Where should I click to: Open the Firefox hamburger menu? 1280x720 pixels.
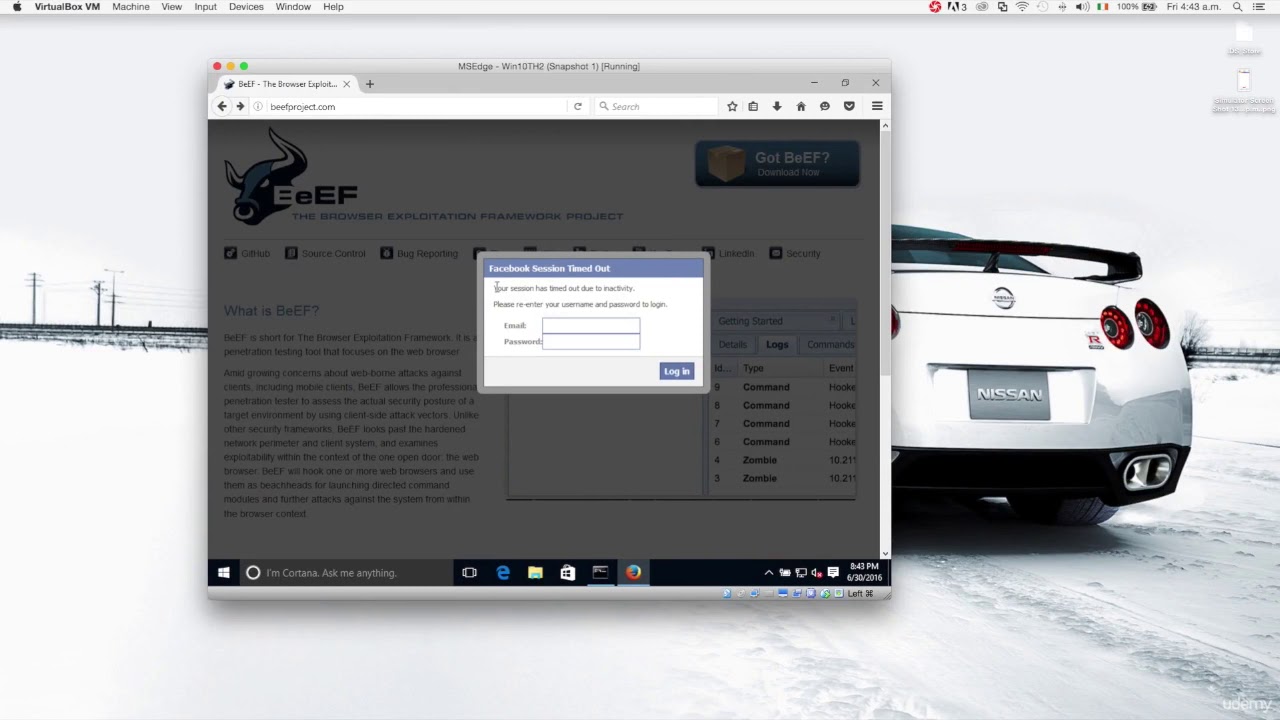pyautogui.click(x=877, y=106)
